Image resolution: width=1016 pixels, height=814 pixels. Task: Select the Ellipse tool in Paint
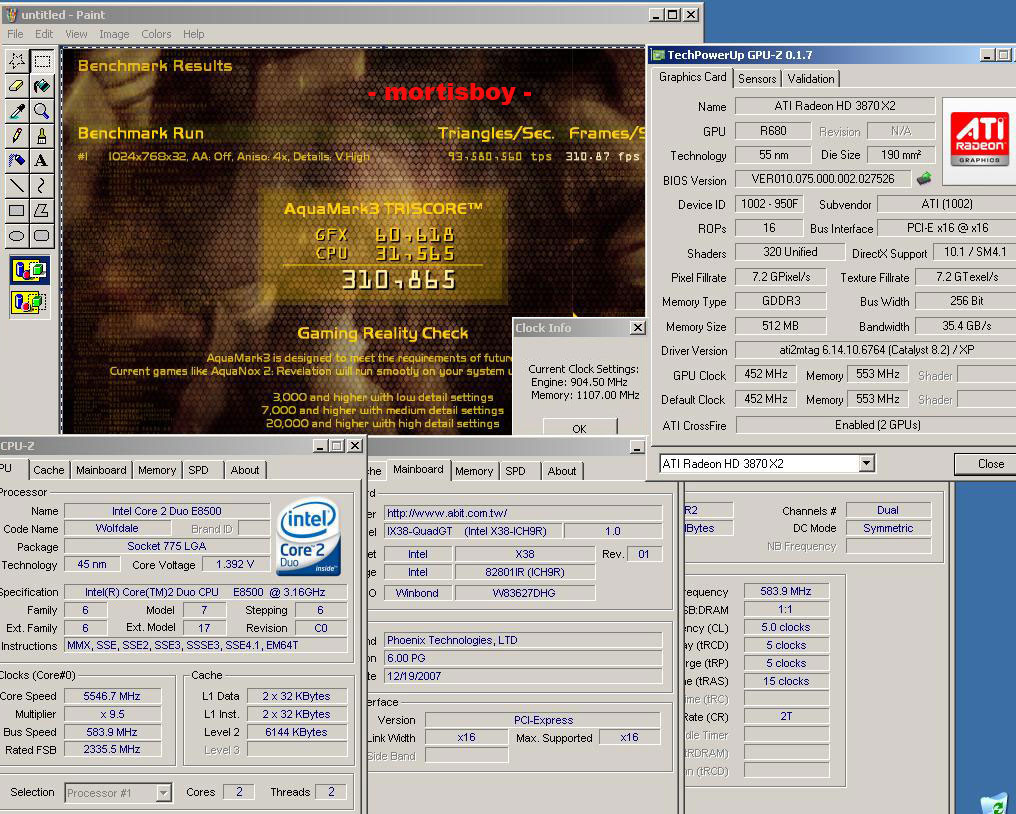tap(17, 235)
